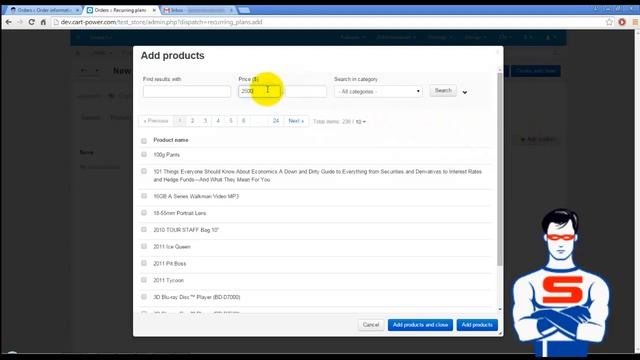
Task: Go to results page 2
Action: (x=192, y=121)
